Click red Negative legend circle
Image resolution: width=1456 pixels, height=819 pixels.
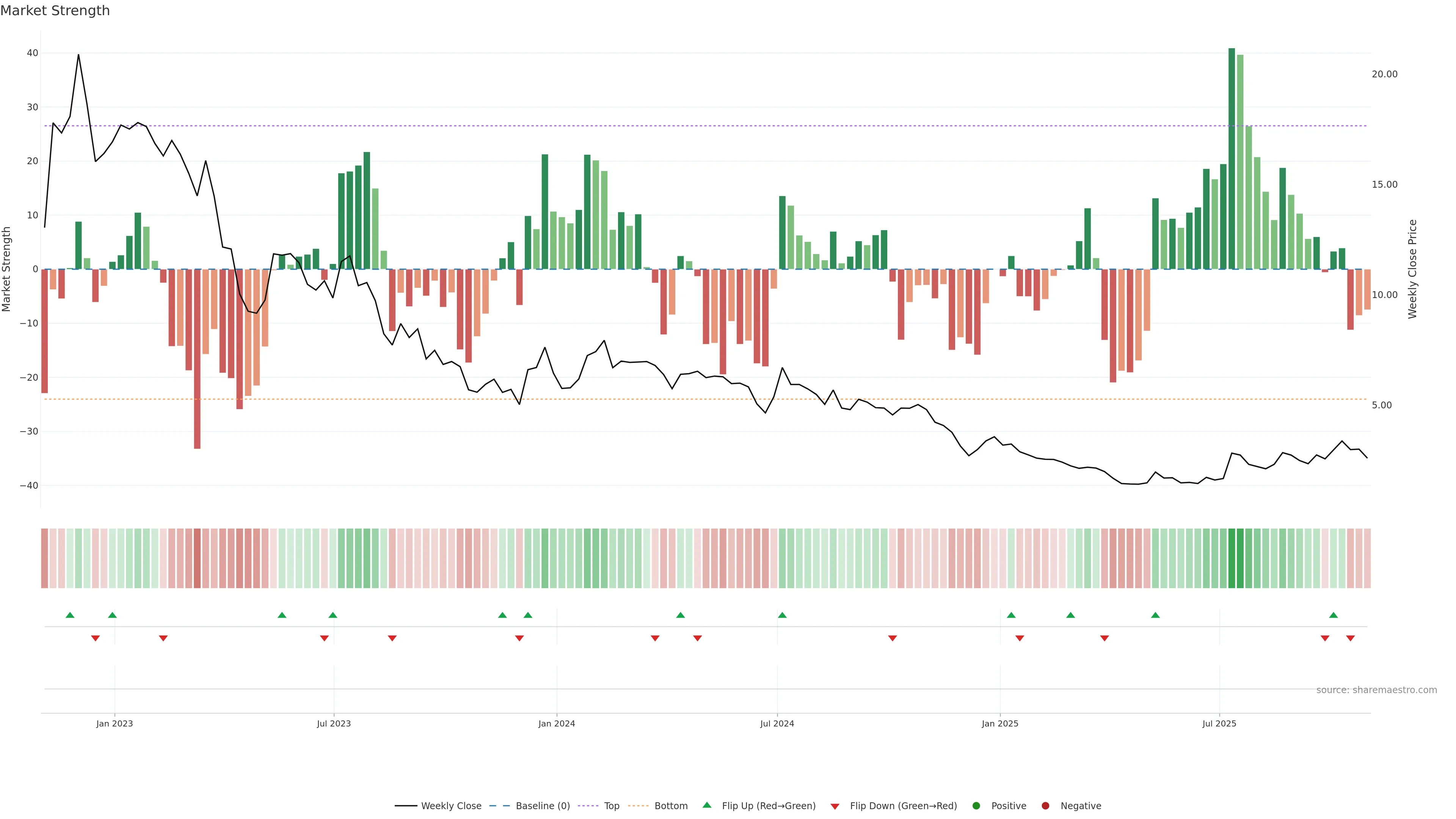(1045, 806)
